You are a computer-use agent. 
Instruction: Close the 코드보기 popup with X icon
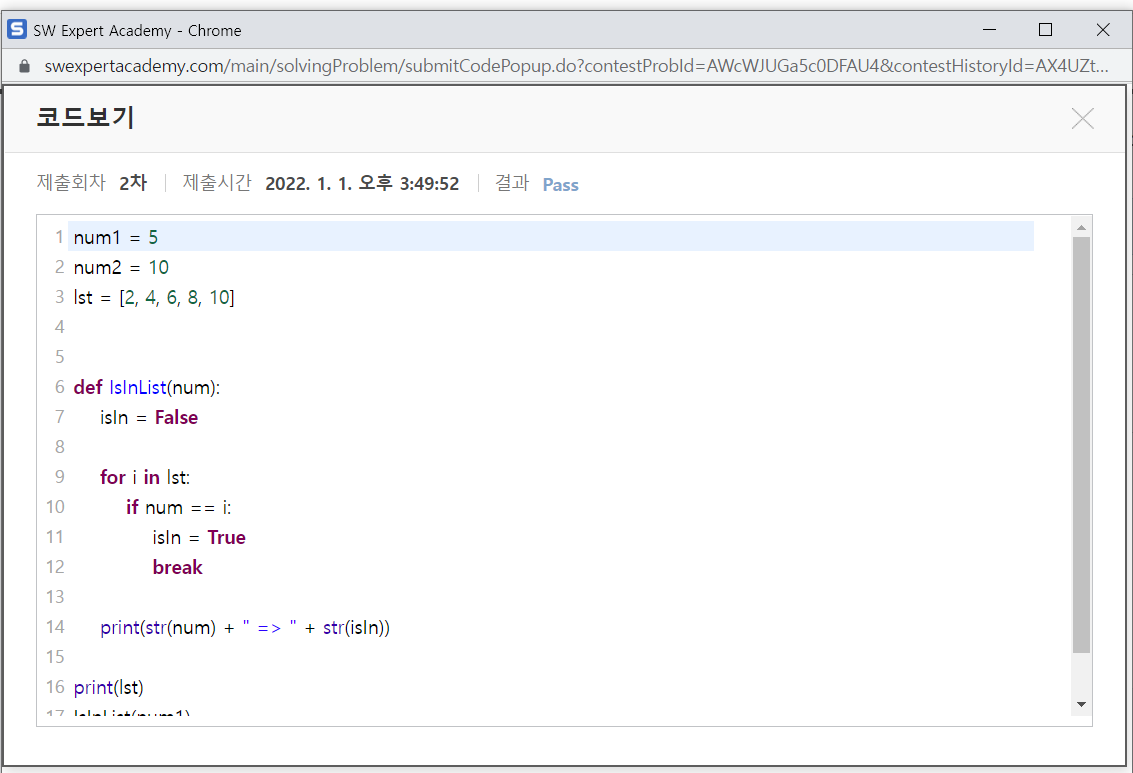tap(1082, 118)
